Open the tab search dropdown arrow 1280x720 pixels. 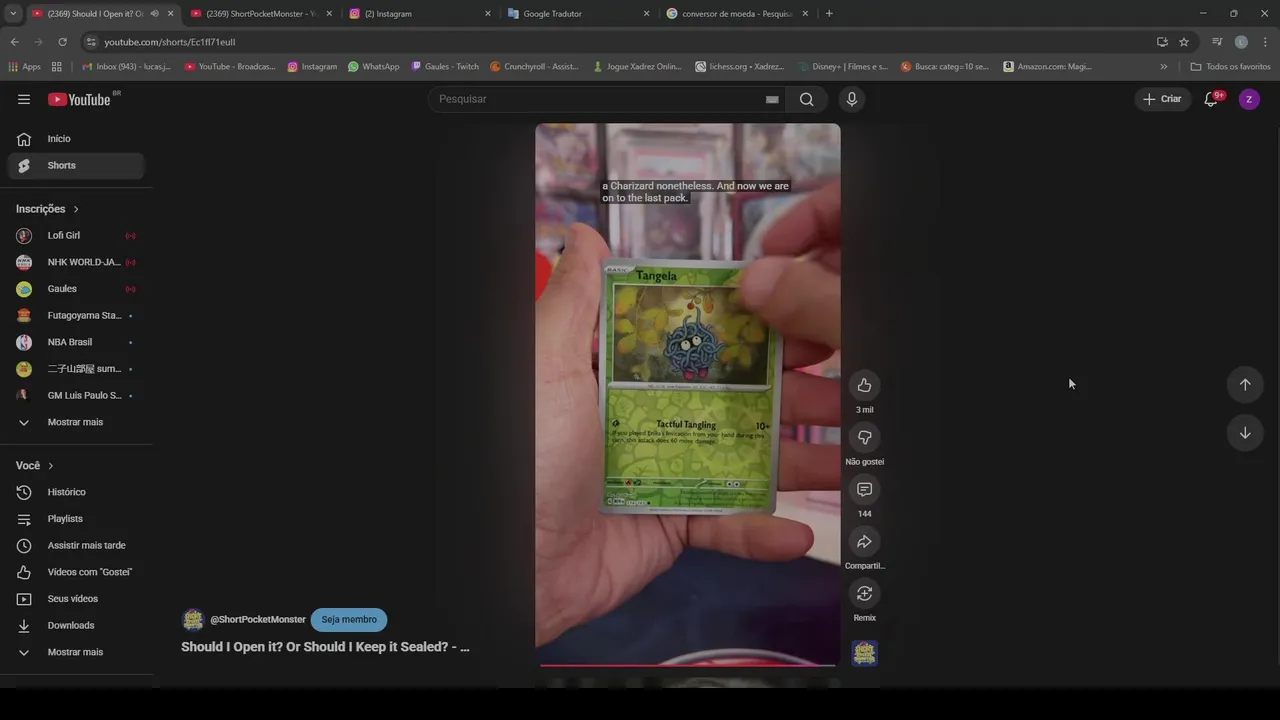pos(12,14)
